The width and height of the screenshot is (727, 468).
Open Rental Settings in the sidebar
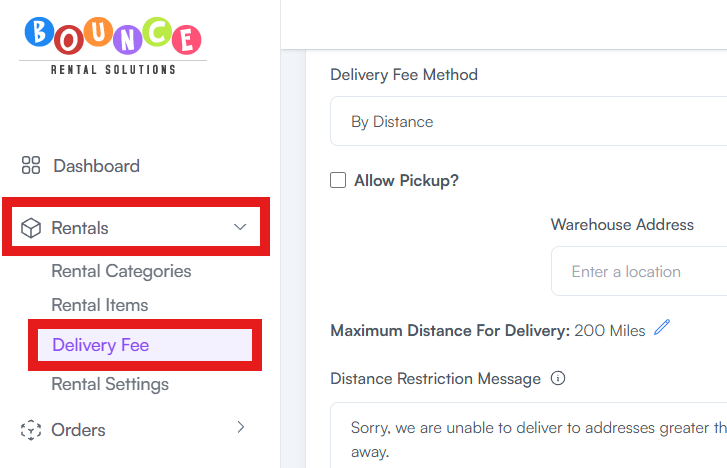click(110, 384)
